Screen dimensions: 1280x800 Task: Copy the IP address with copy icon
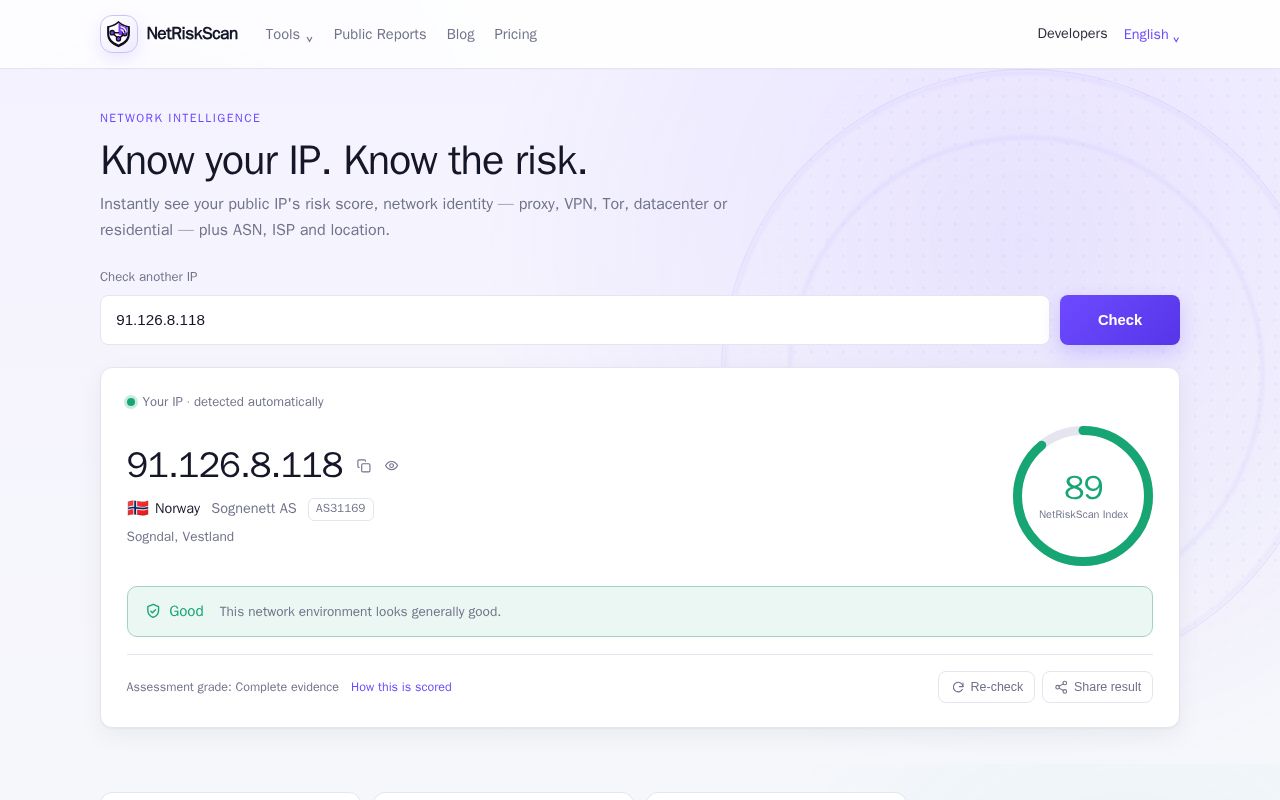point(364,466)
